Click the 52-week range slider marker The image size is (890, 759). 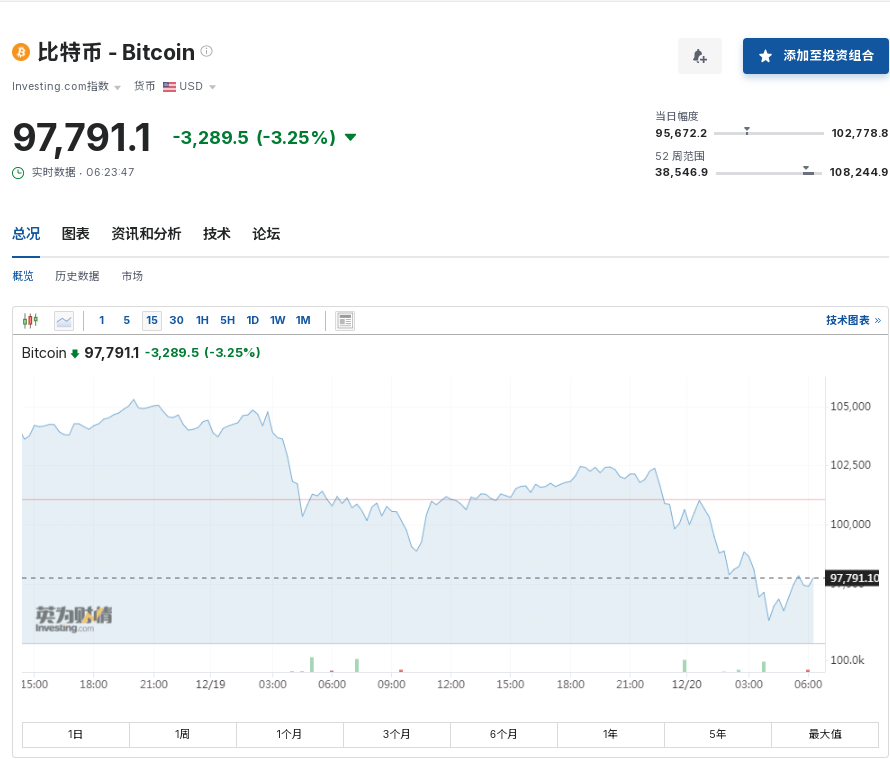click(808, 171)
